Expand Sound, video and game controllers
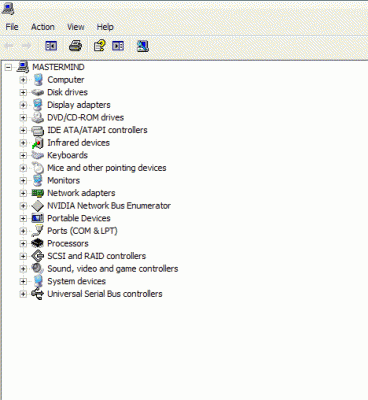The height and width of the screenshot is (400, 368). pos(23,269)
